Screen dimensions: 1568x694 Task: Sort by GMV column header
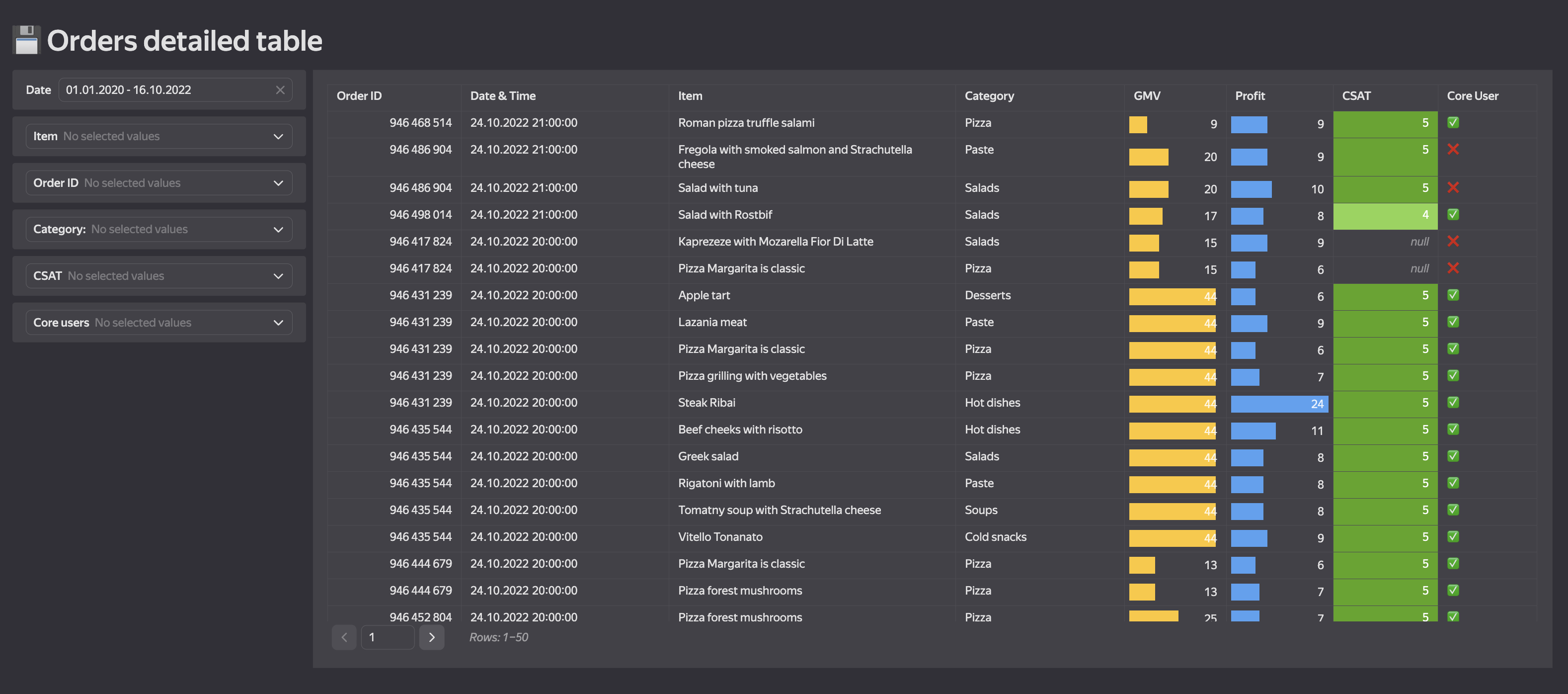pyautogui.click(x=1147, y=95)
